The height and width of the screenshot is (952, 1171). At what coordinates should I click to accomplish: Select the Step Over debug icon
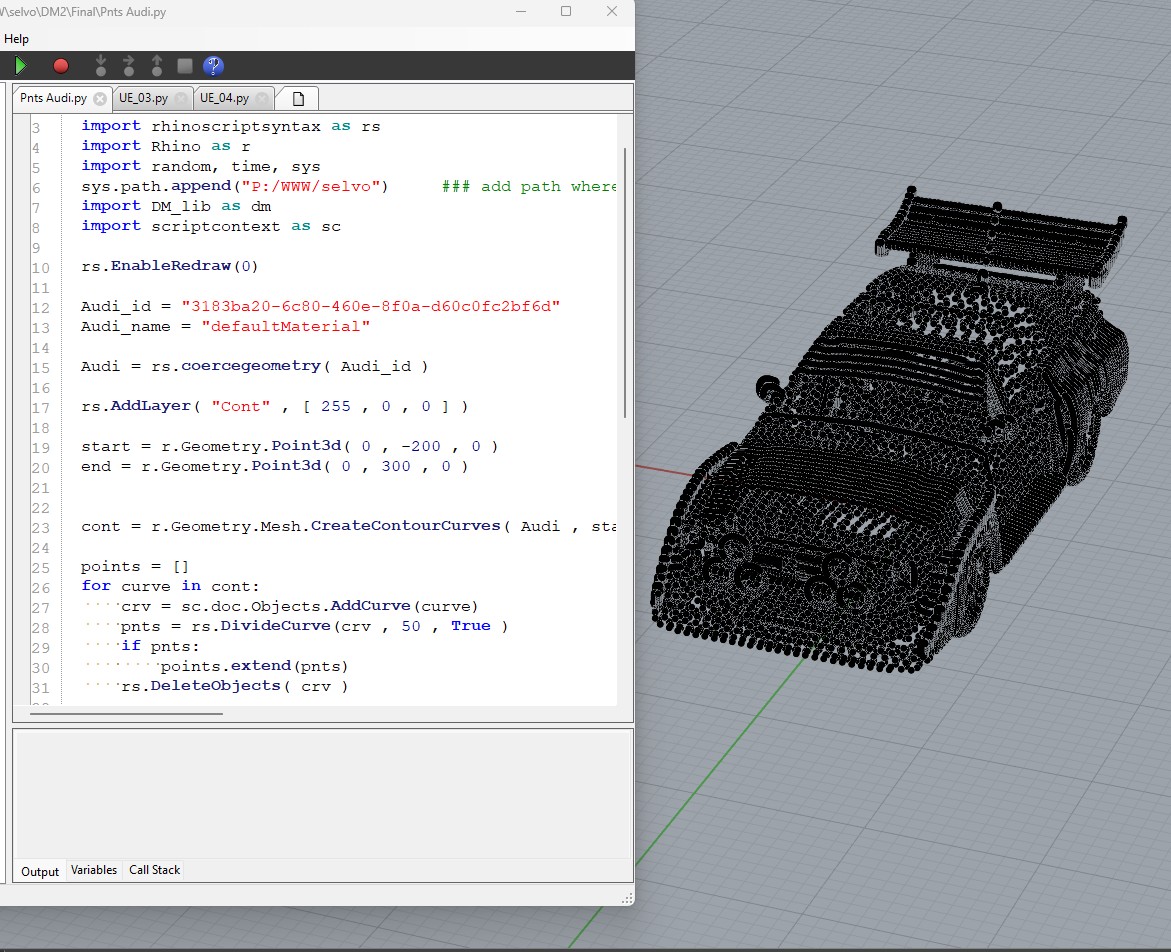pos(128,65)
